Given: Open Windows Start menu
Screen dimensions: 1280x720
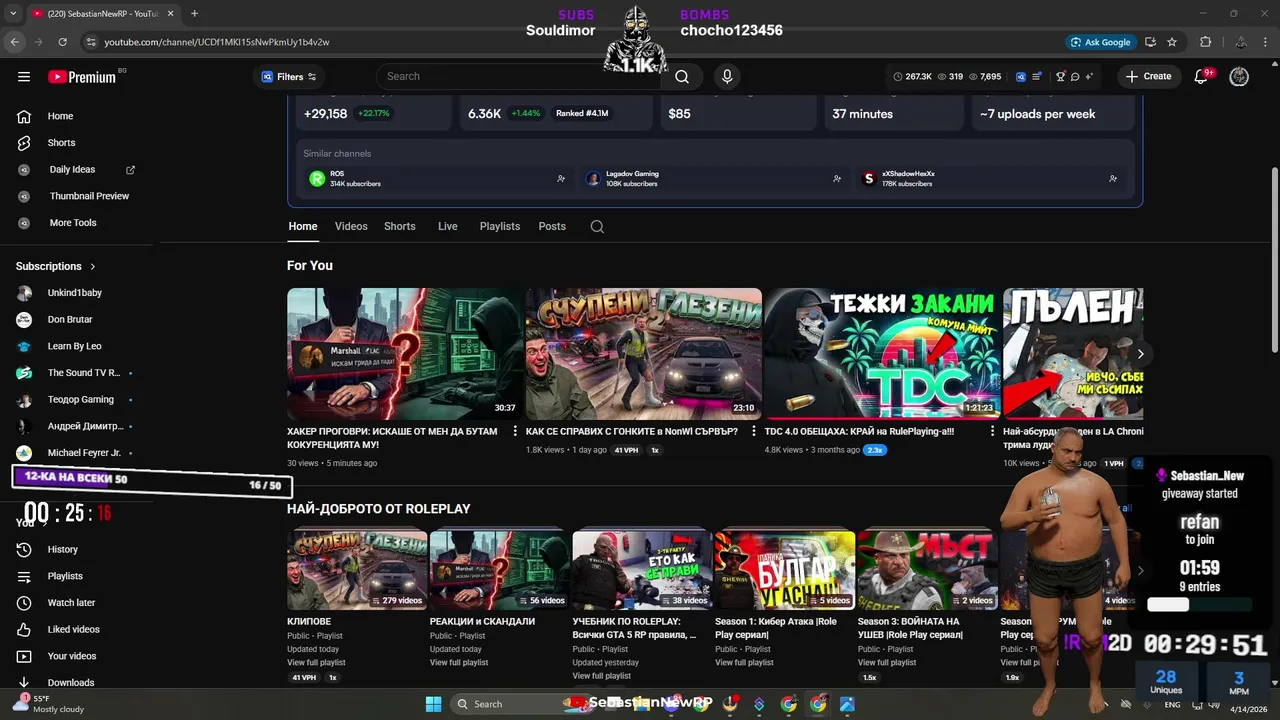Looking at the screenshot, I should [x=433, y=704].
